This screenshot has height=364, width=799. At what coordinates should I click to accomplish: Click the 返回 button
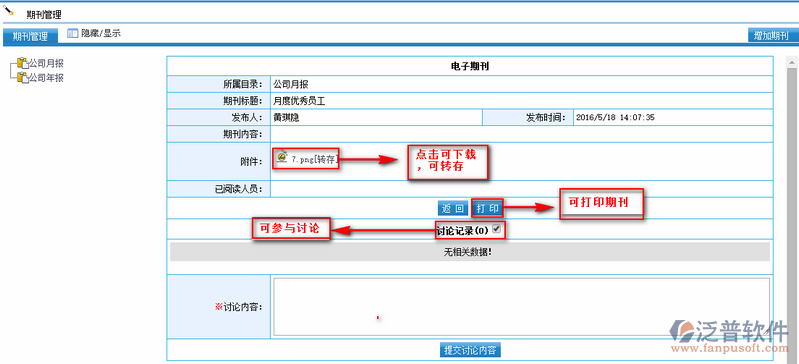(452, 208)
